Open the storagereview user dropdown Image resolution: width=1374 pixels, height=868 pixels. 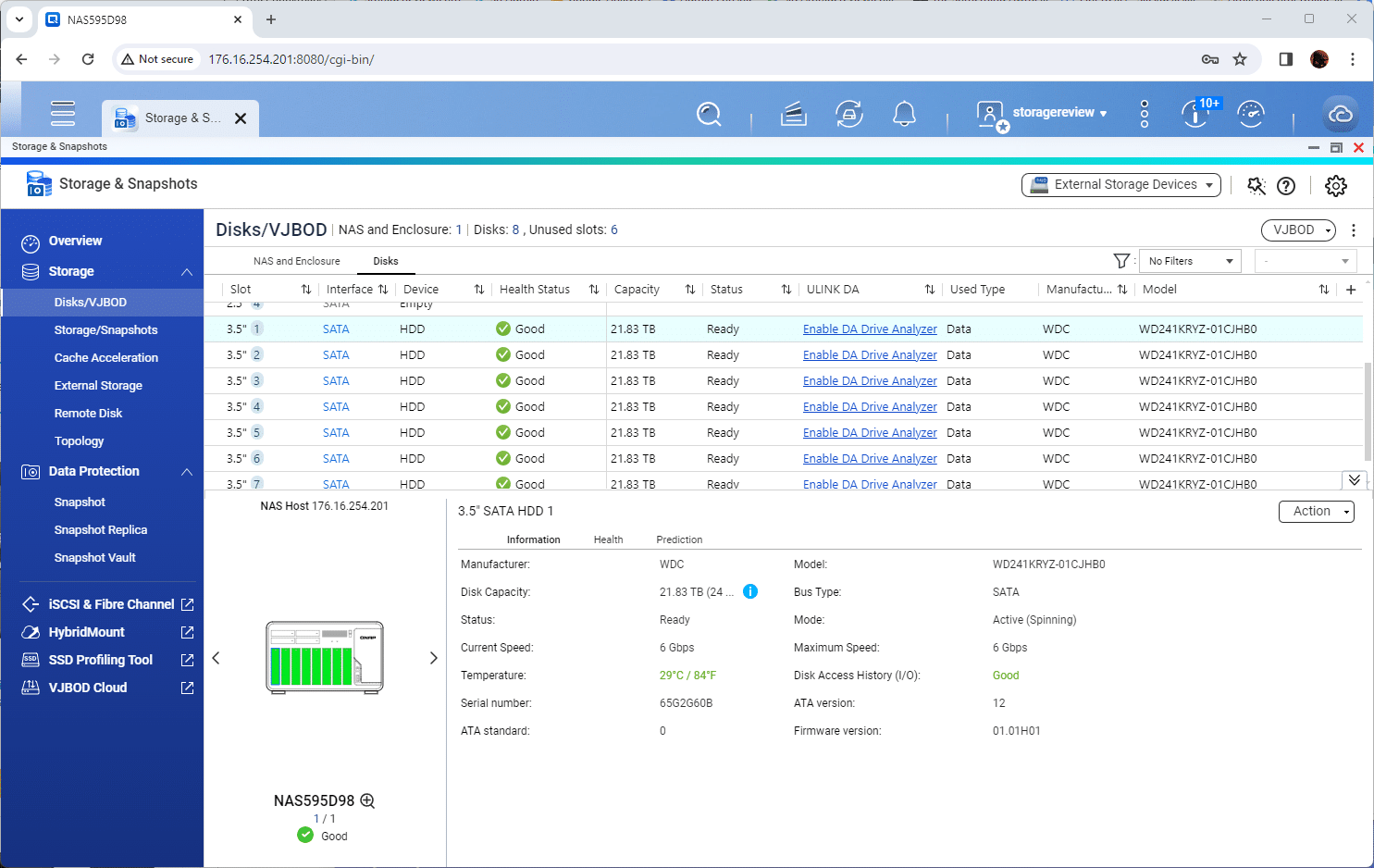click(x=1059, y=113)
